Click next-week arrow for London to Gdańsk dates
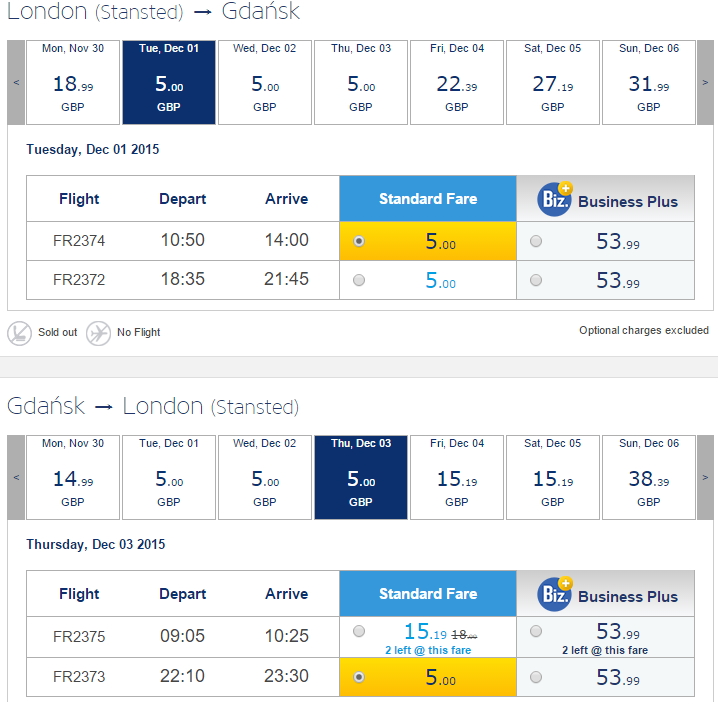The width and height of the screenshot is (718, 702). [x=705, y=82]
